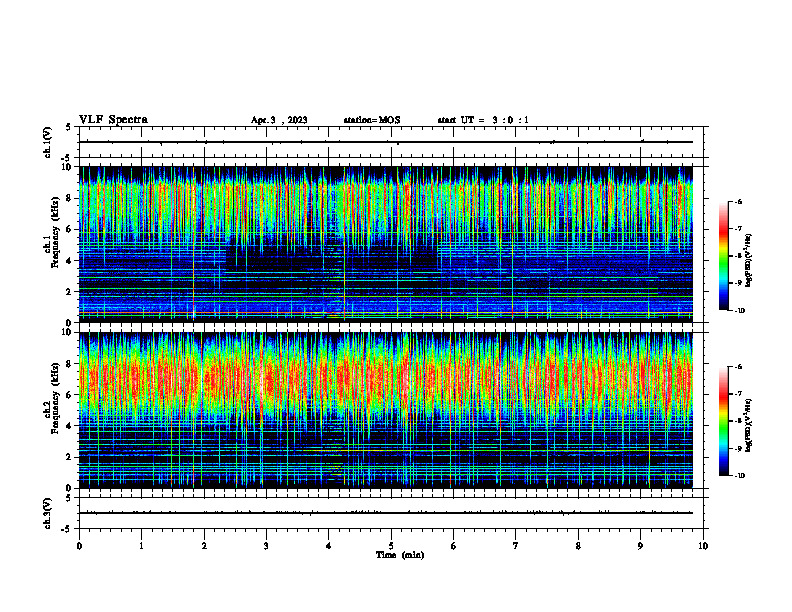
Task: Click time axis tick label "1"
Action: click(x=141, y=546)
